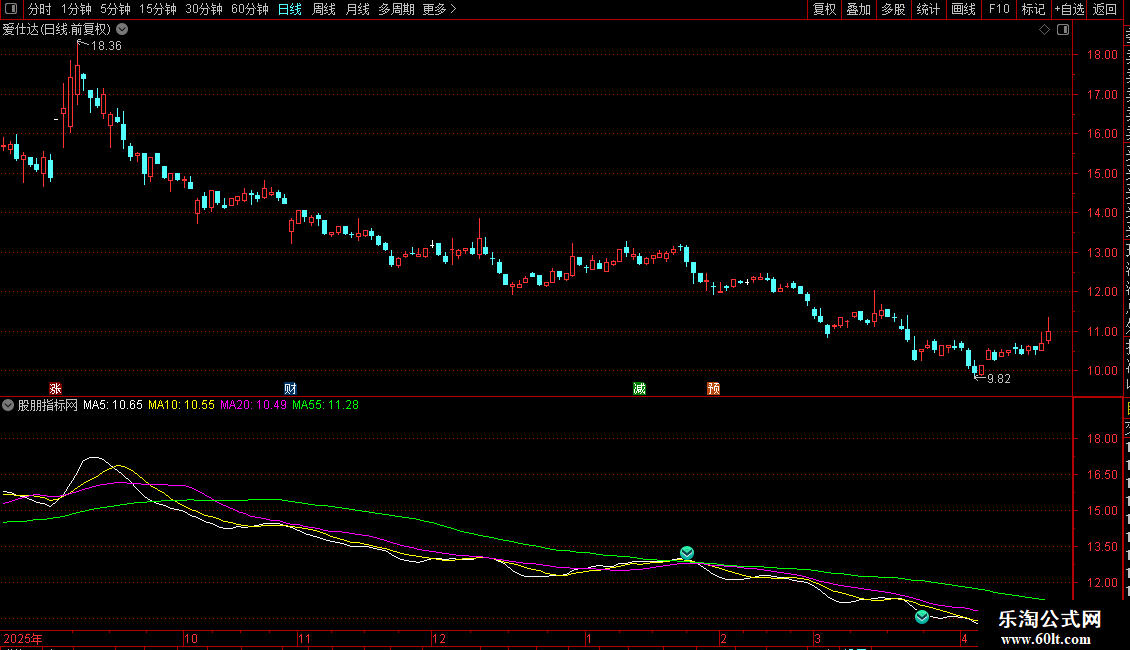1130x650 pixels.
Task: Click the 2025年 label on time axis
Action: point(23,638)
